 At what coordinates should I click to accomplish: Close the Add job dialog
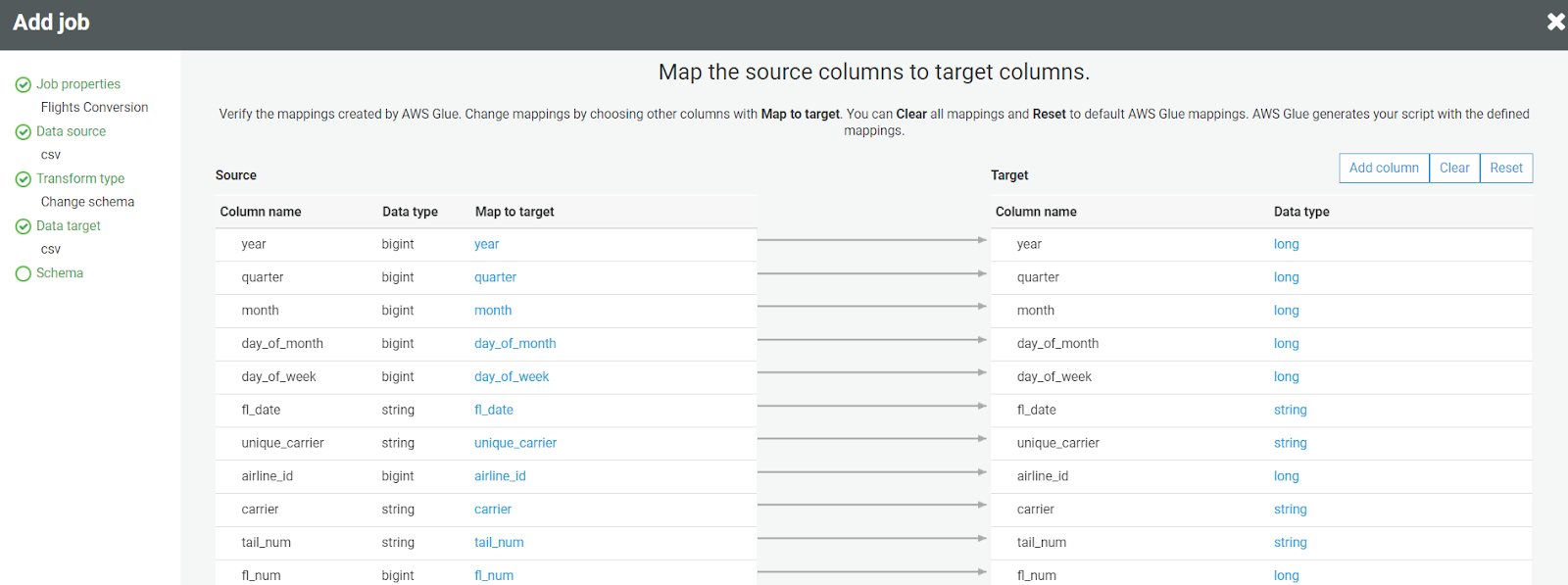click(1555, 22)
